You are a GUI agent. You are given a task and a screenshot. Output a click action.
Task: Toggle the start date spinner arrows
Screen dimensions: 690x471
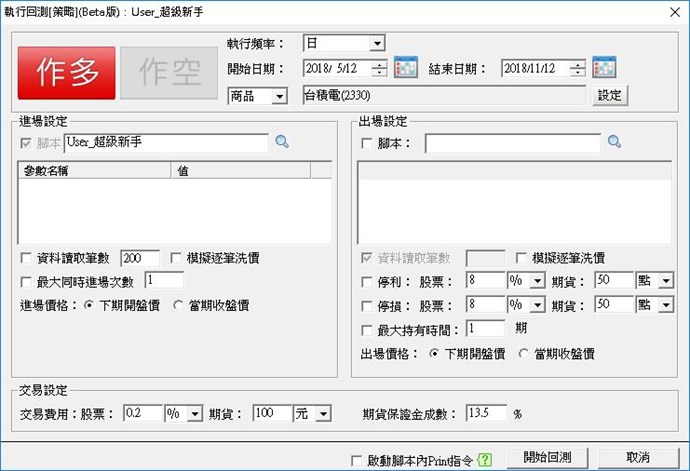pyautogui.click(x=379, y=68)
